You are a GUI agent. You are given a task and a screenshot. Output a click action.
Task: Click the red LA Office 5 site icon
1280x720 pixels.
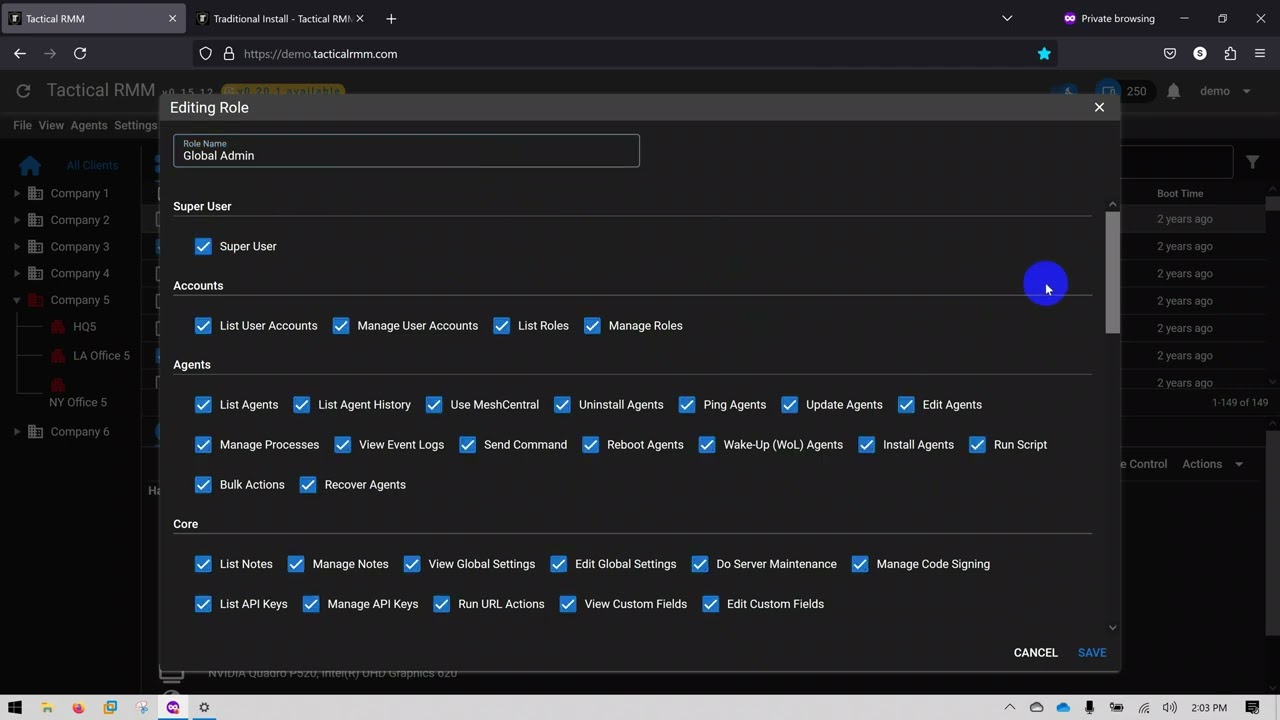57,356
